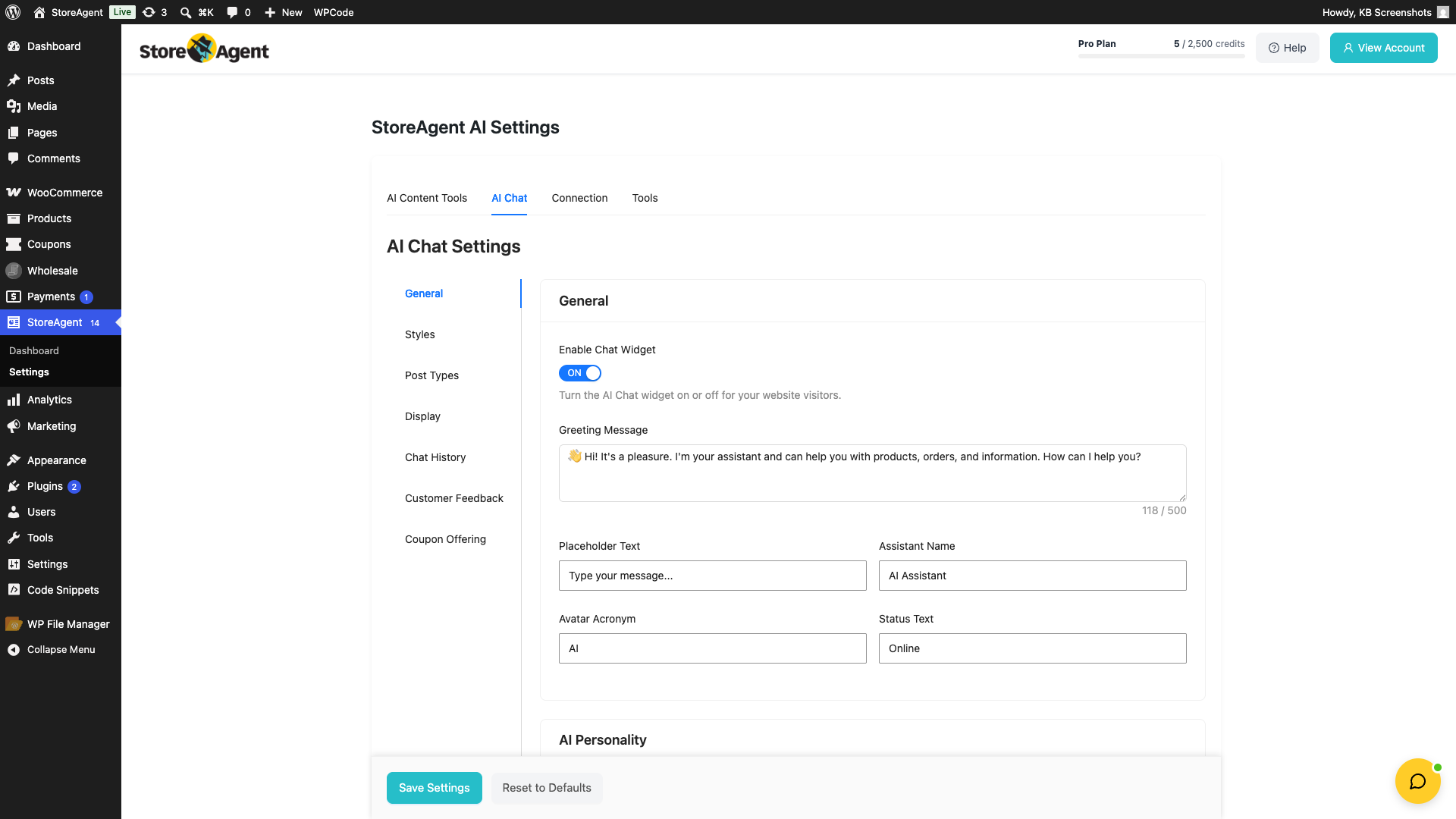The width and height of the screenshot is (1456, 819).
Task: Click the Code Snippets icon
Action: pos(14,590)
